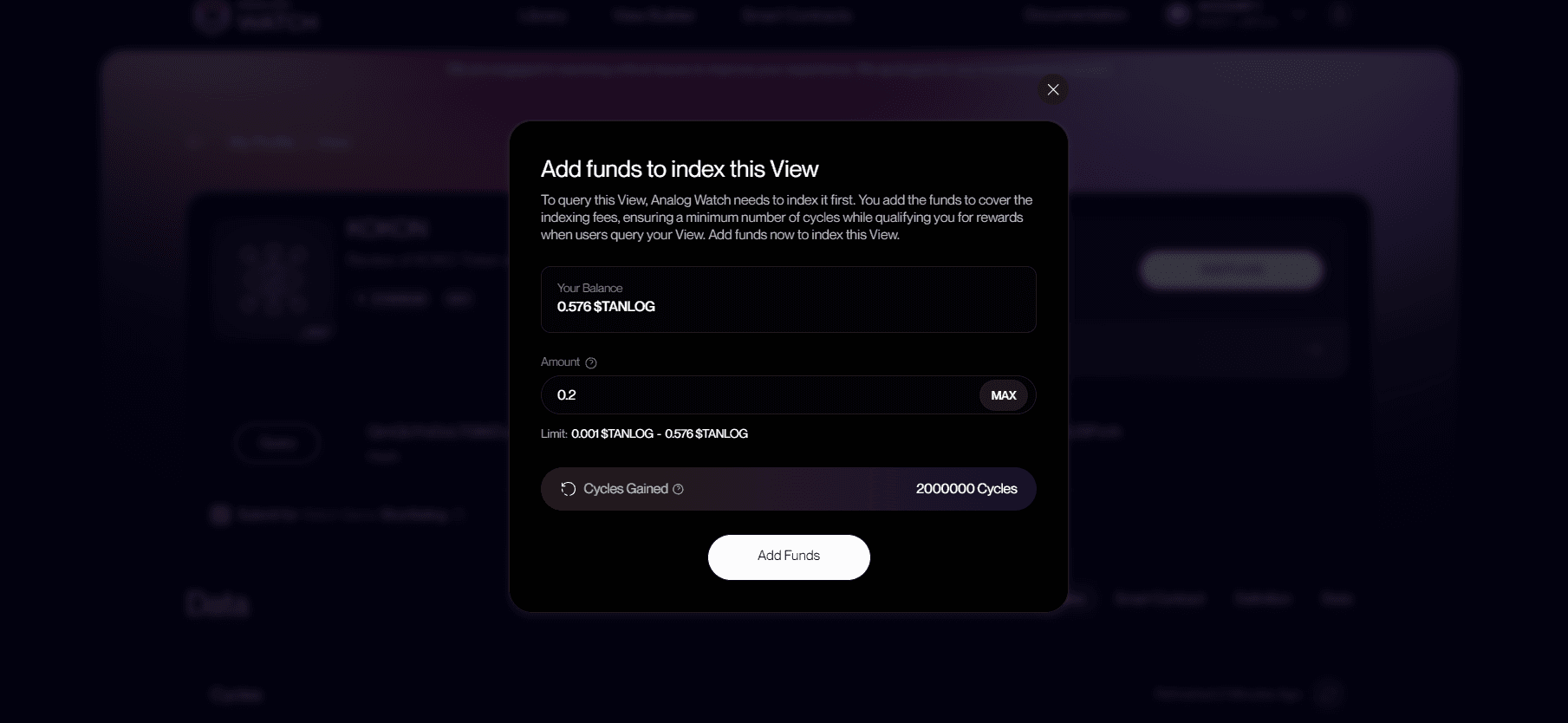Click the info icon beside Cycles Gained
Image resolution: width=1568 pixels, height=723 pixels.
pyautogui.click(x=678, y=489)
